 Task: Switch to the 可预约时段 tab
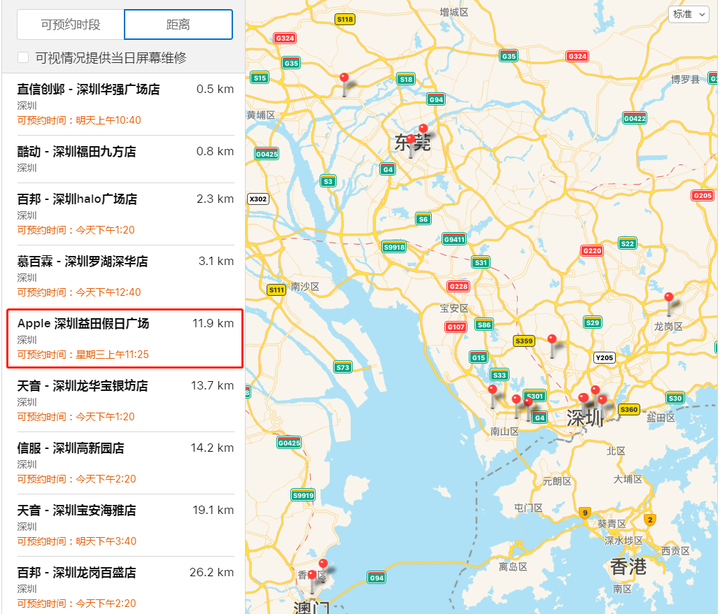[71, 24]
